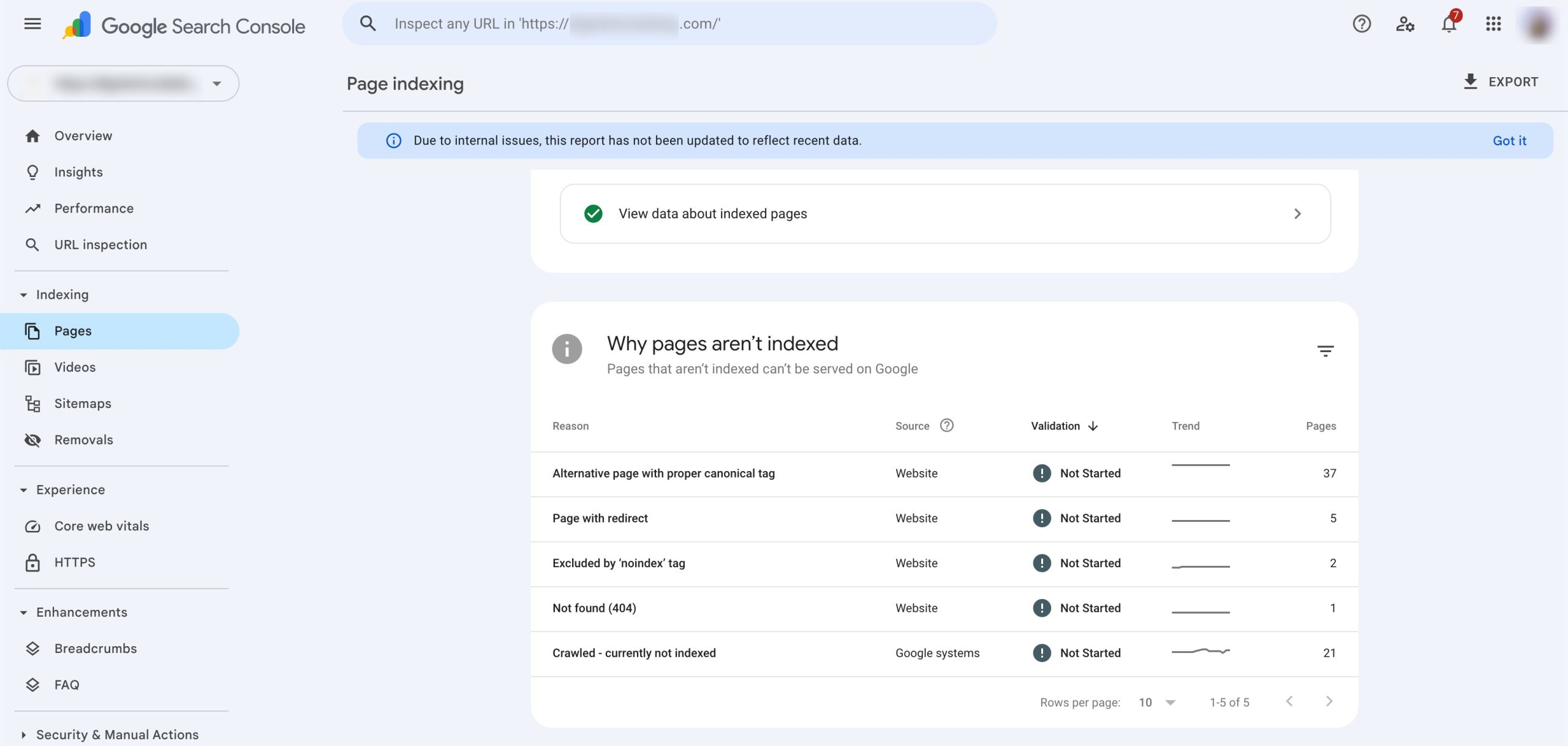This screenshot has height=746, width=1568.
Task: Open View data about indexed pages
Action: [x=713, y=214]
